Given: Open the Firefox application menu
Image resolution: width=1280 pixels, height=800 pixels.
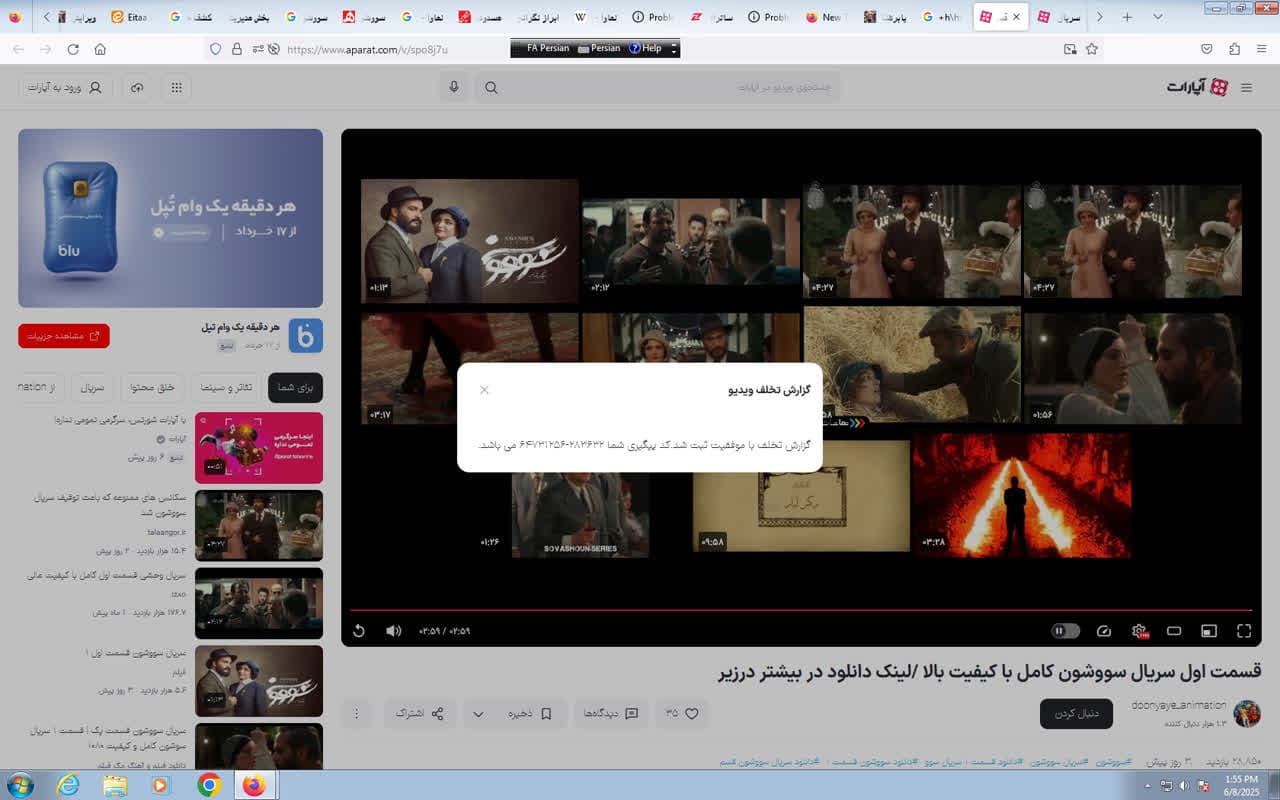Looking at the screenshot, I should 1261,49.
